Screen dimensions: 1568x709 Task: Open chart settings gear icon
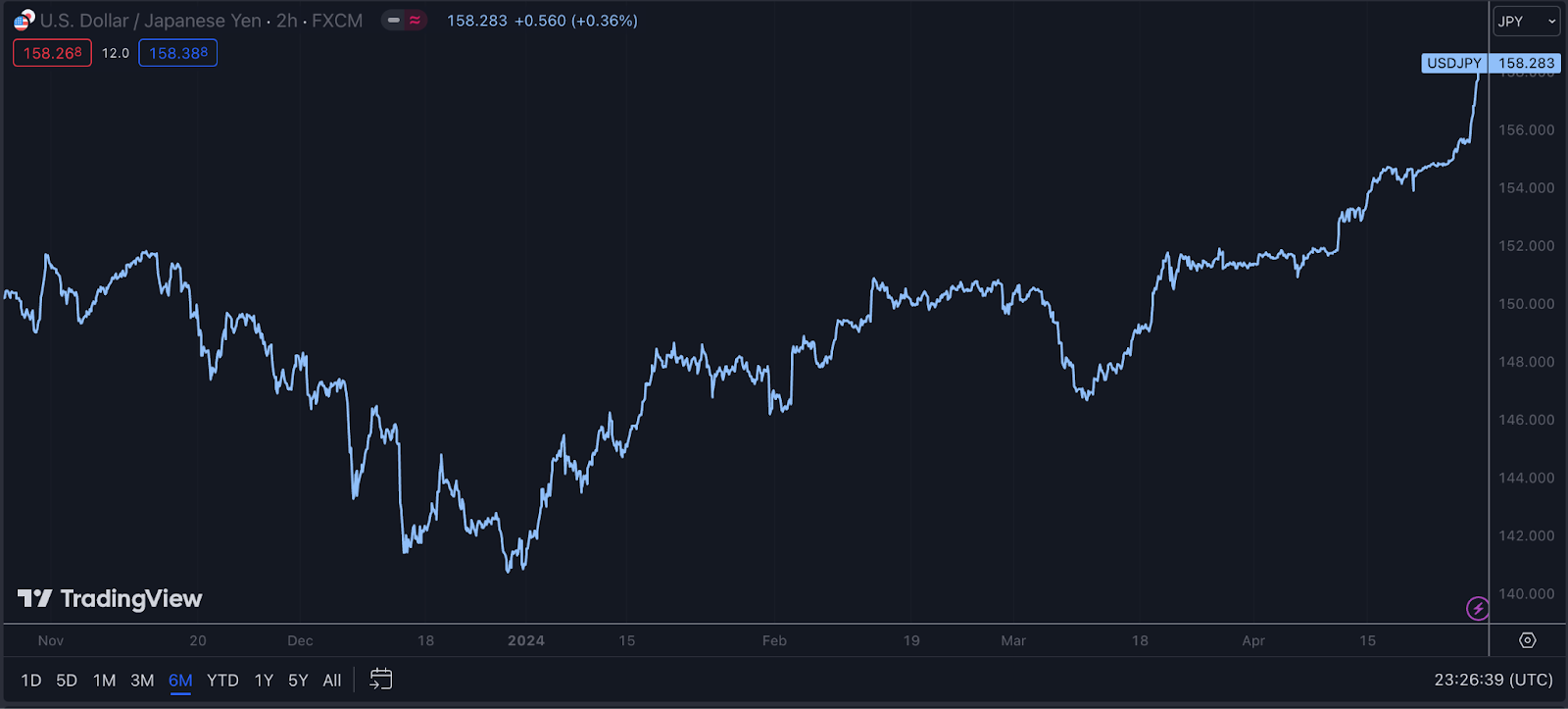1527,640
